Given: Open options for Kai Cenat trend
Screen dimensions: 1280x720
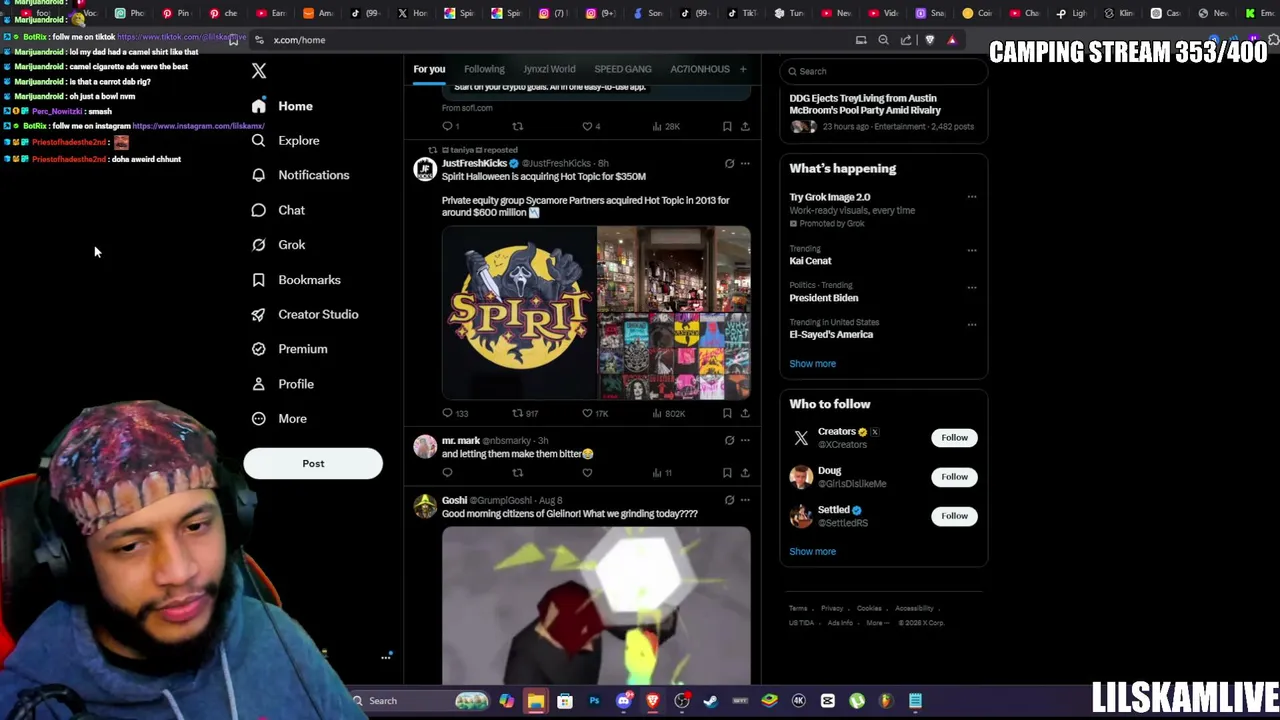Looking at the screenshot, I should 972,250.
